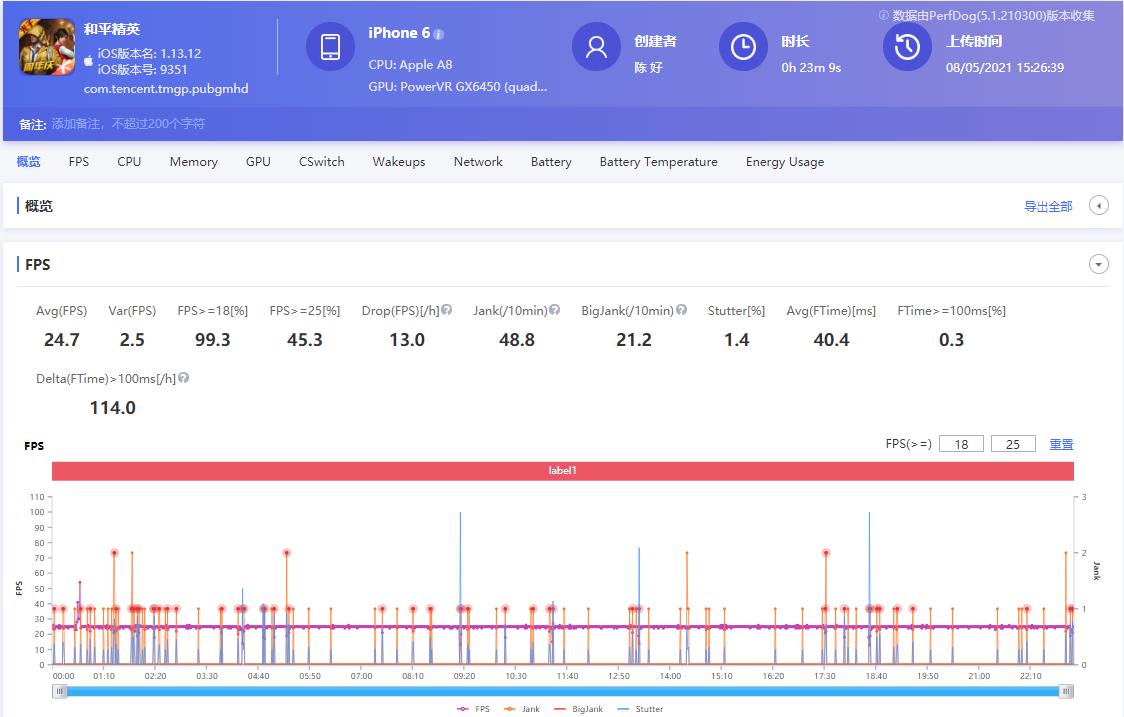Click help icon beside Delta(FTime)>100ms[/h]
Screen dimensions: 1124x717
[x=183, y=378]
